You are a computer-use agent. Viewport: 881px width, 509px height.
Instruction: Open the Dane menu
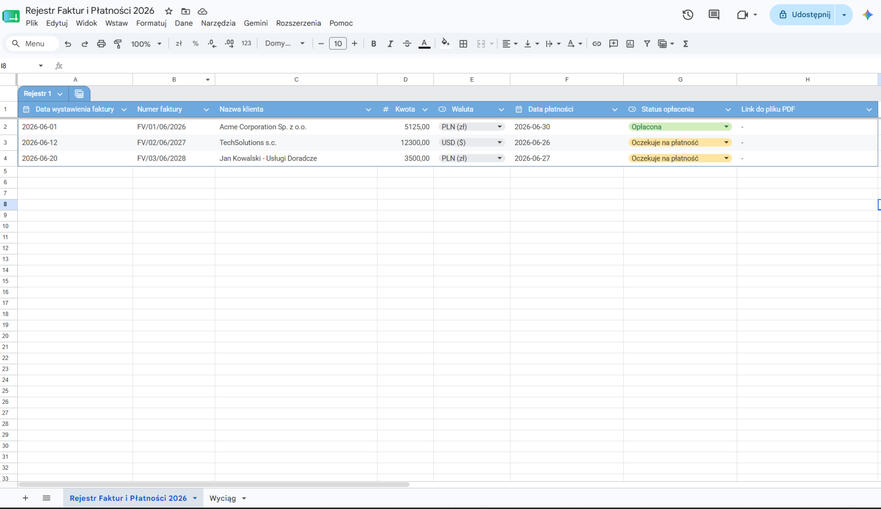click(184, 24)
